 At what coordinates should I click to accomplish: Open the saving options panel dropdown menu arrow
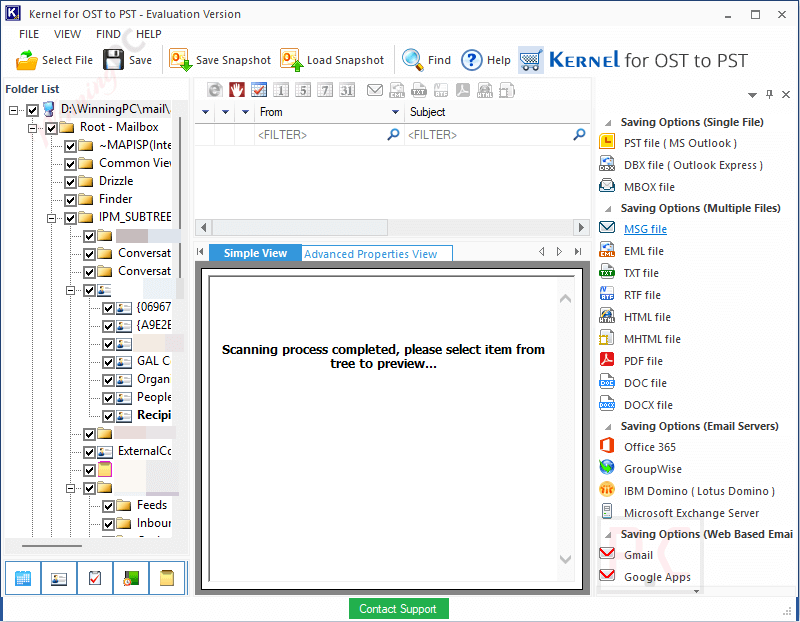752,95
